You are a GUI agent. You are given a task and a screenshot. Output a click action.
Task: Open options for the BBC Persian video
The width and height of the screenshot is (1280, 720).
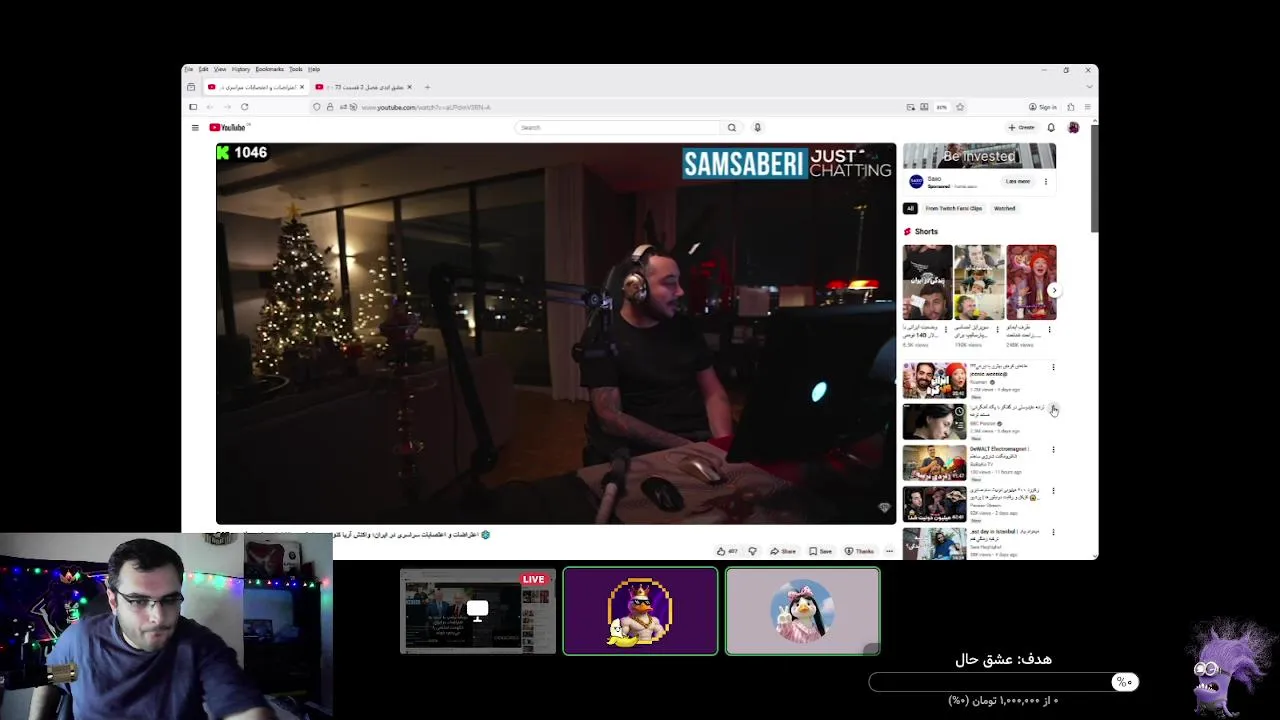pyautogui.click(x=1053, y=409)
